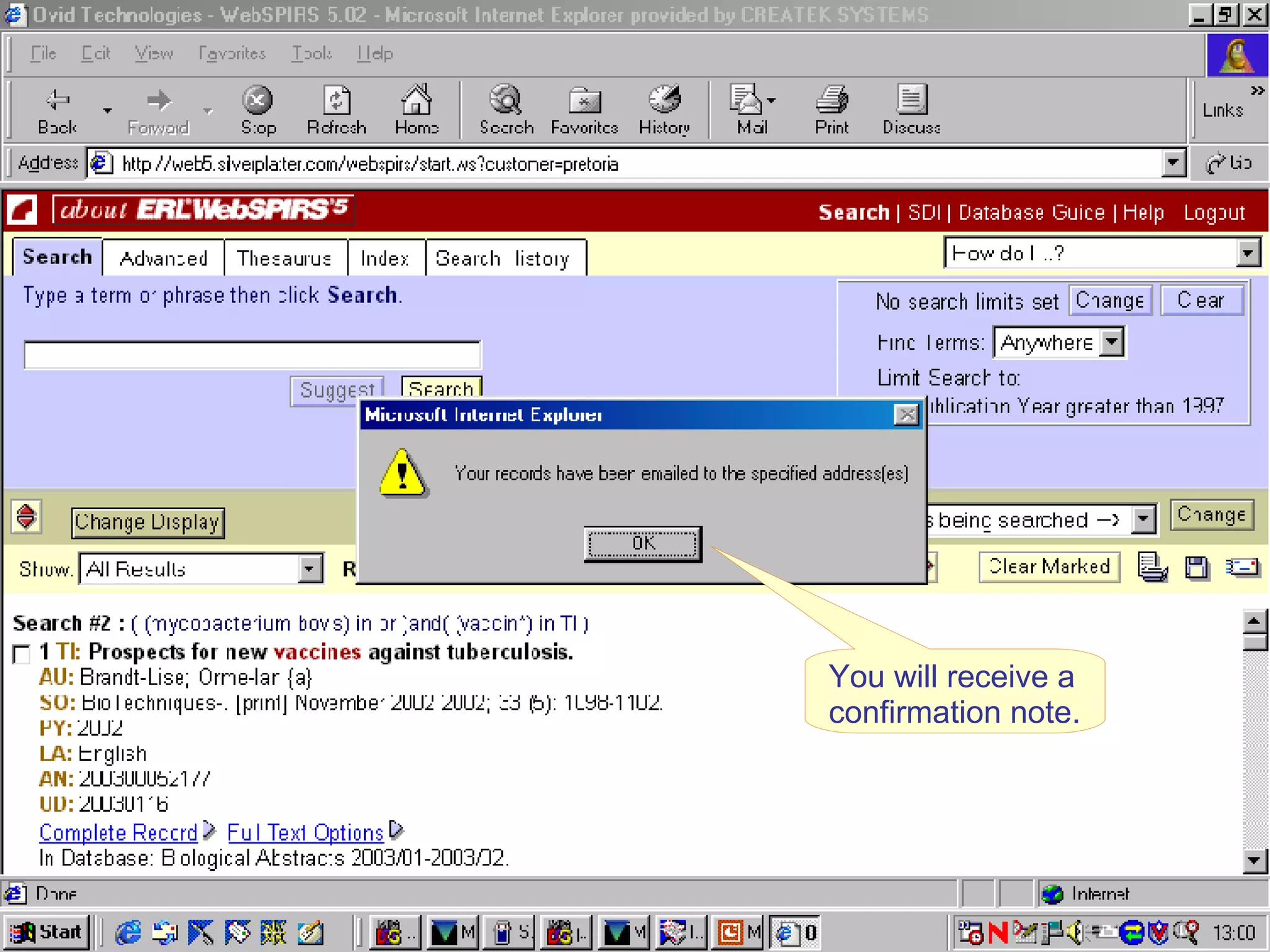
Task: Click the results scrollbar down arrow
Action: (1254, 860)
